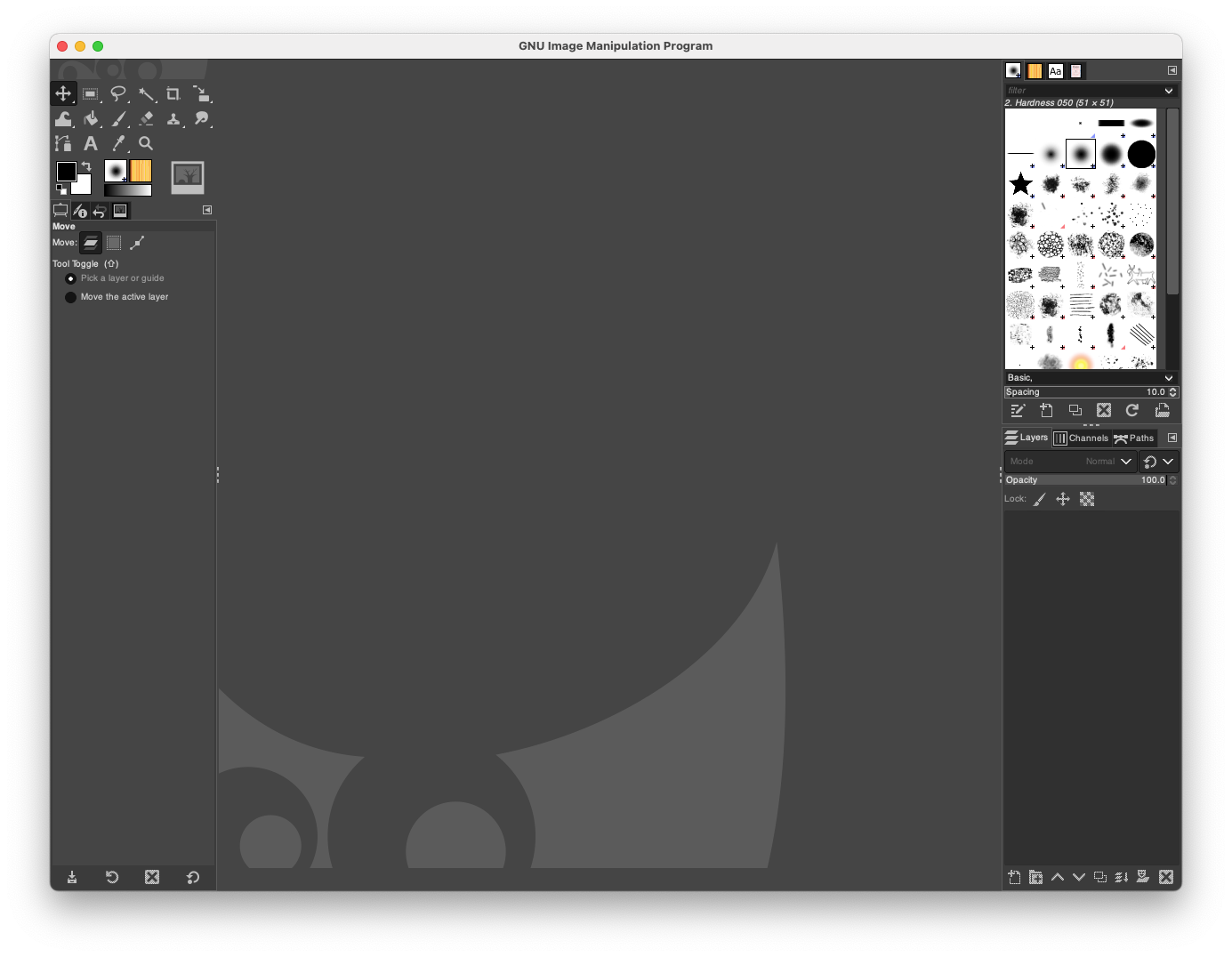Switch to the Patterns tab

click(x=1035, y=70)
